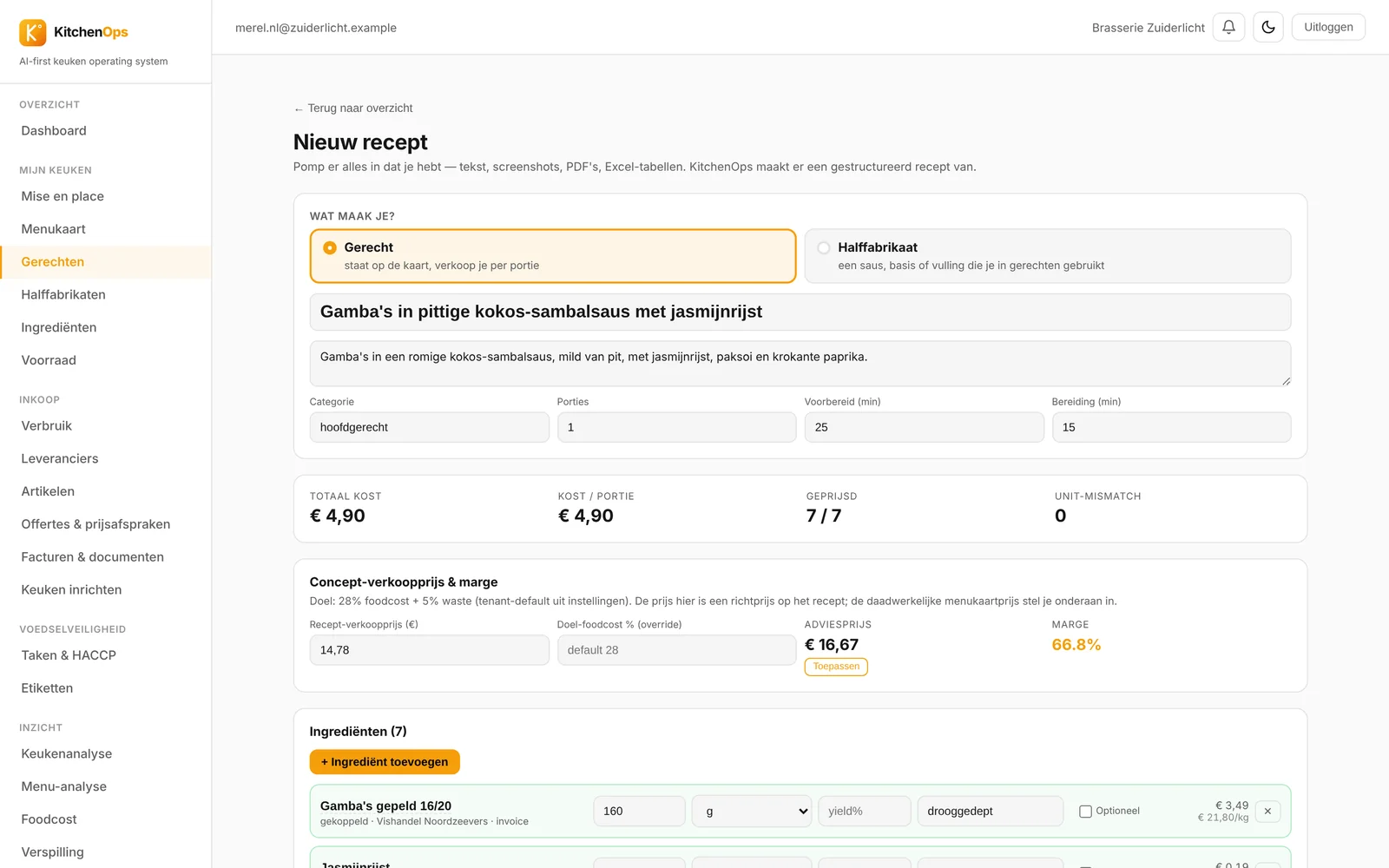
Task: Open the unit dropdown showing g
Action: [x=752, y=811]
